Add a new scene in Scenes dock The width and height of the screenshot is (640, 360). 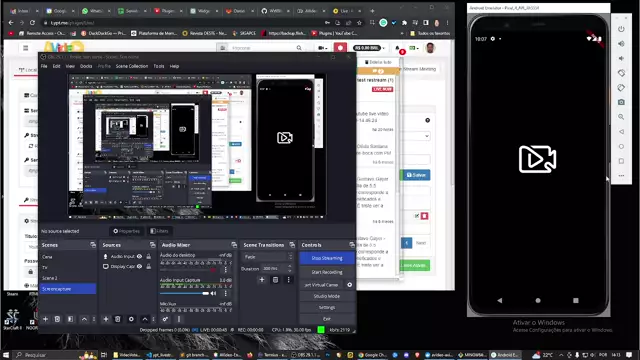pyautogui.click(x=45, y=319)
